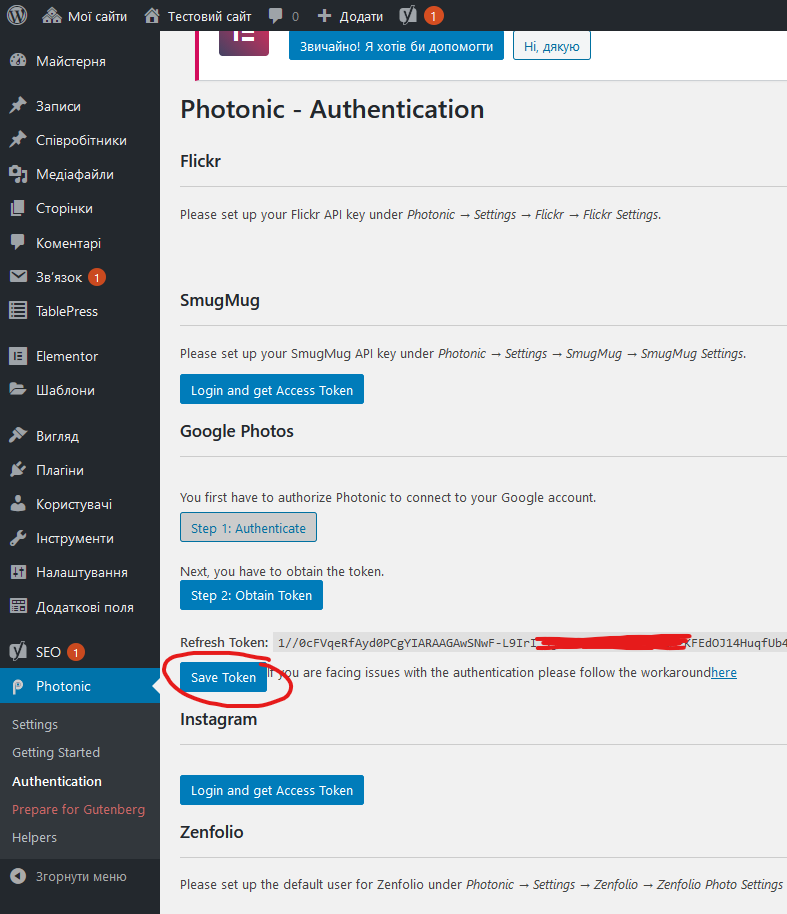Click the Медіафайли media icon
787x914 pixels.
point(18,174)
